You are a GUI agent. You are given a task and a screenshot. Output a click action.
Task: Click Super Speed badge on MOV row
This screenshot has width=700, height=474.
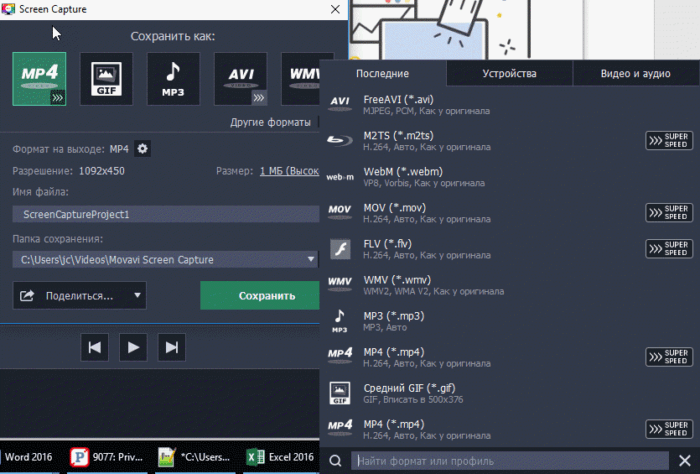[x=669, y=213]
